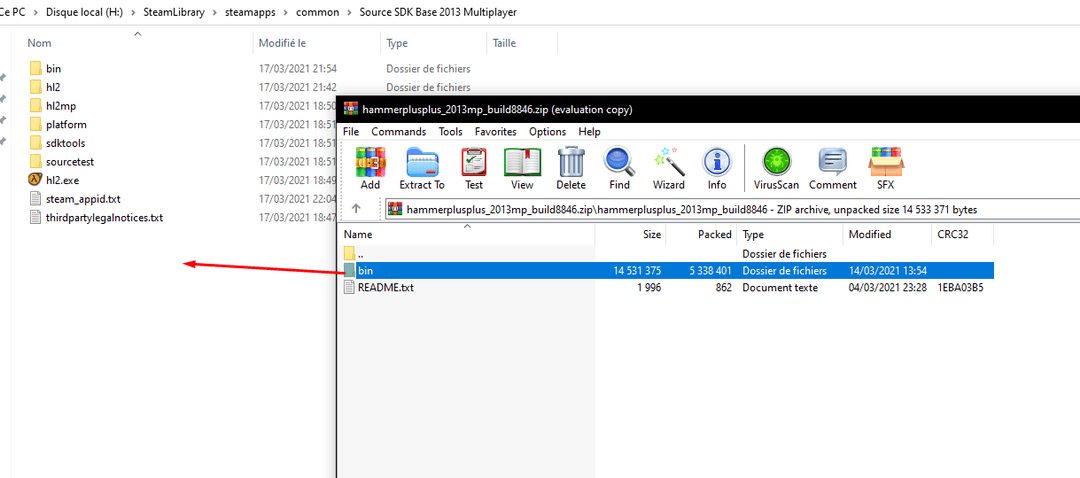Viewport: 1080px width, 478px height.
Task: Click the hl2 folder icon in Explorer
Action: pos(36,87)
